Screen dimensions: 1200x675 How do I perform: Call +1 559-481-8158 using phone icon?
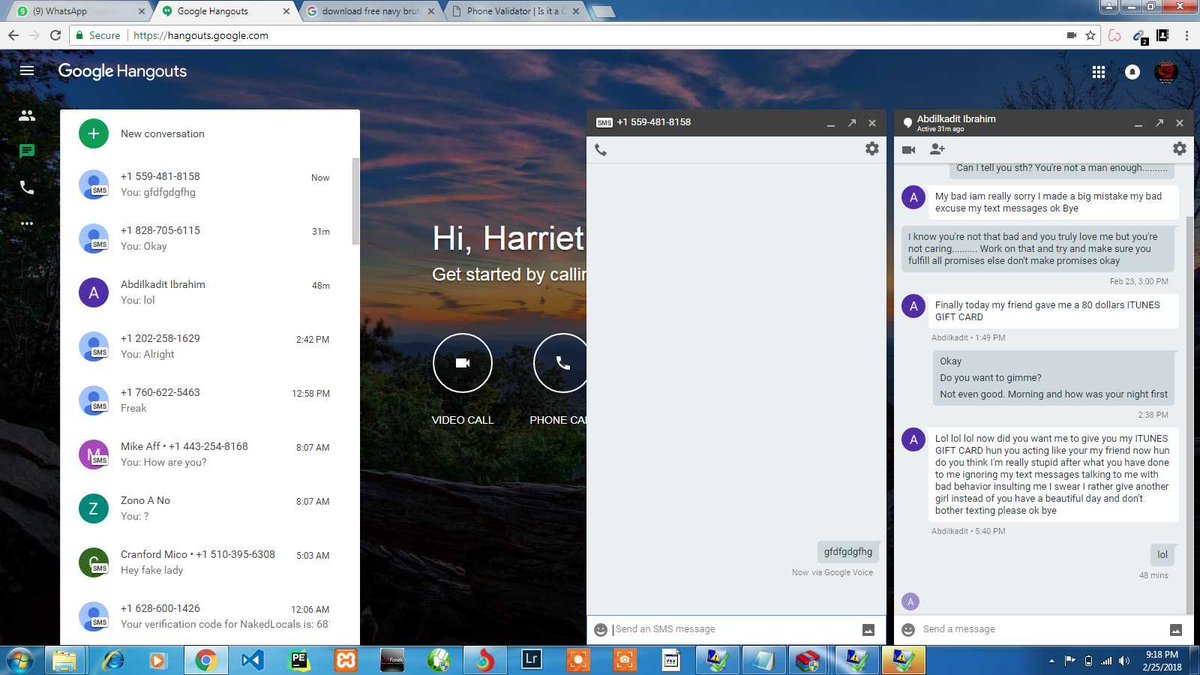pos(601,150)
